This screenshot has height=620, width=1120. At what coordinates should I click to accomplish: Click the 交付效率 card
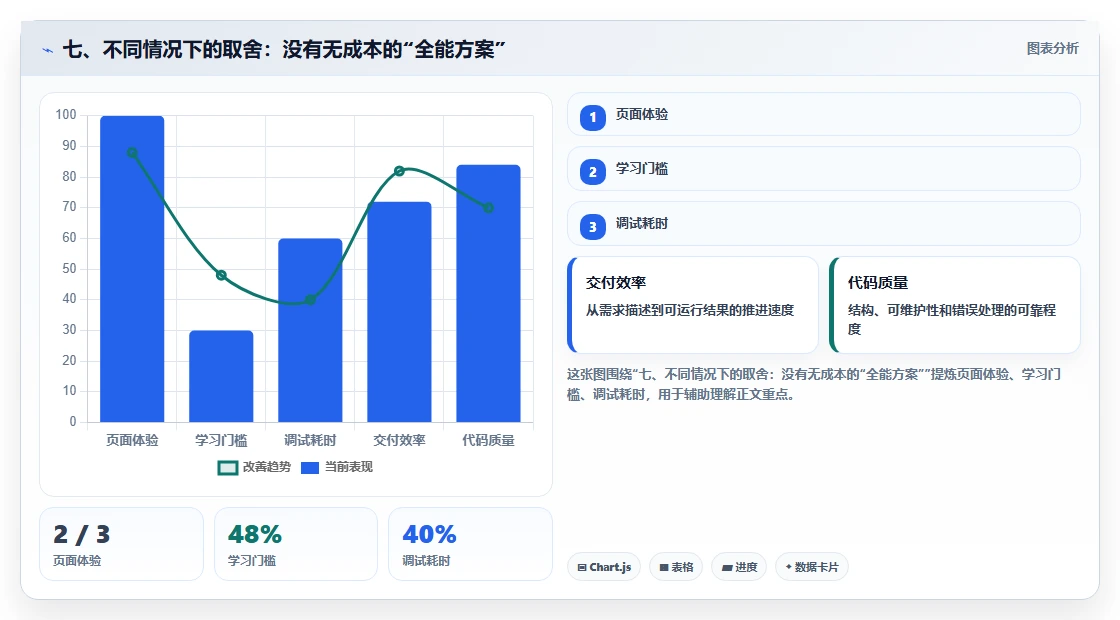(x=693, y=305)
